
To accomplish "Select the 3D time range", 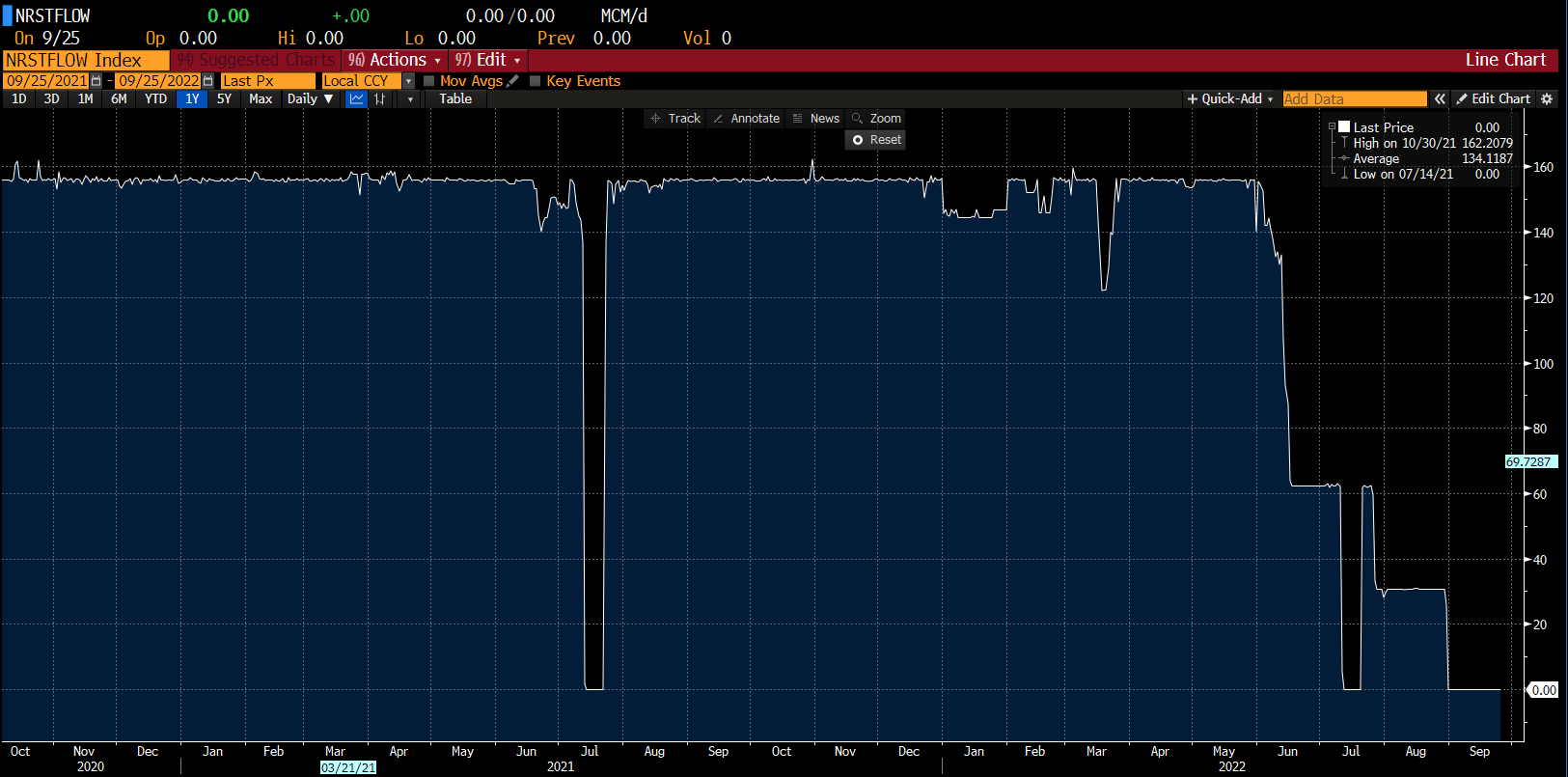I will pyautogui.click(x=52, y=99).
